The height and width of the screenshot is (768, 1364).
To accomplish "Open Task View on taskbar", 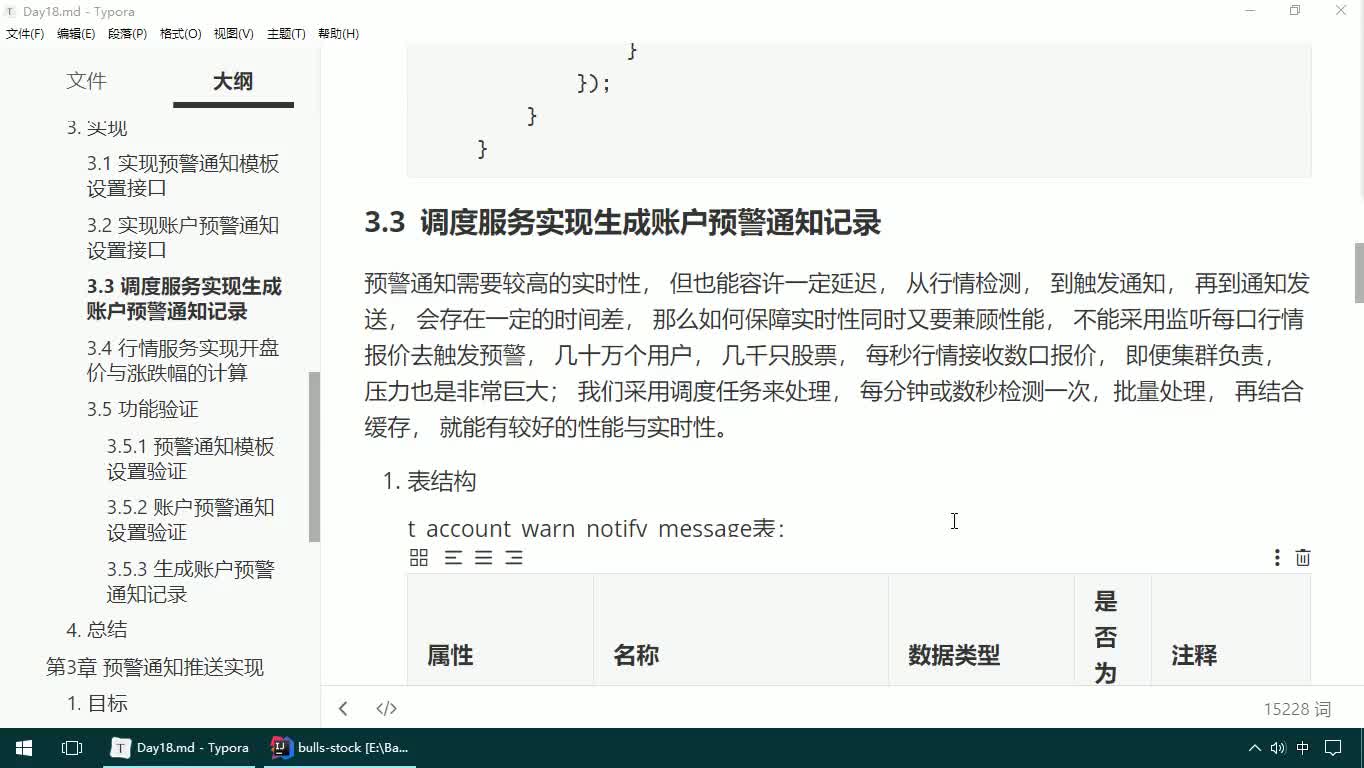I will tap(72, 747).
